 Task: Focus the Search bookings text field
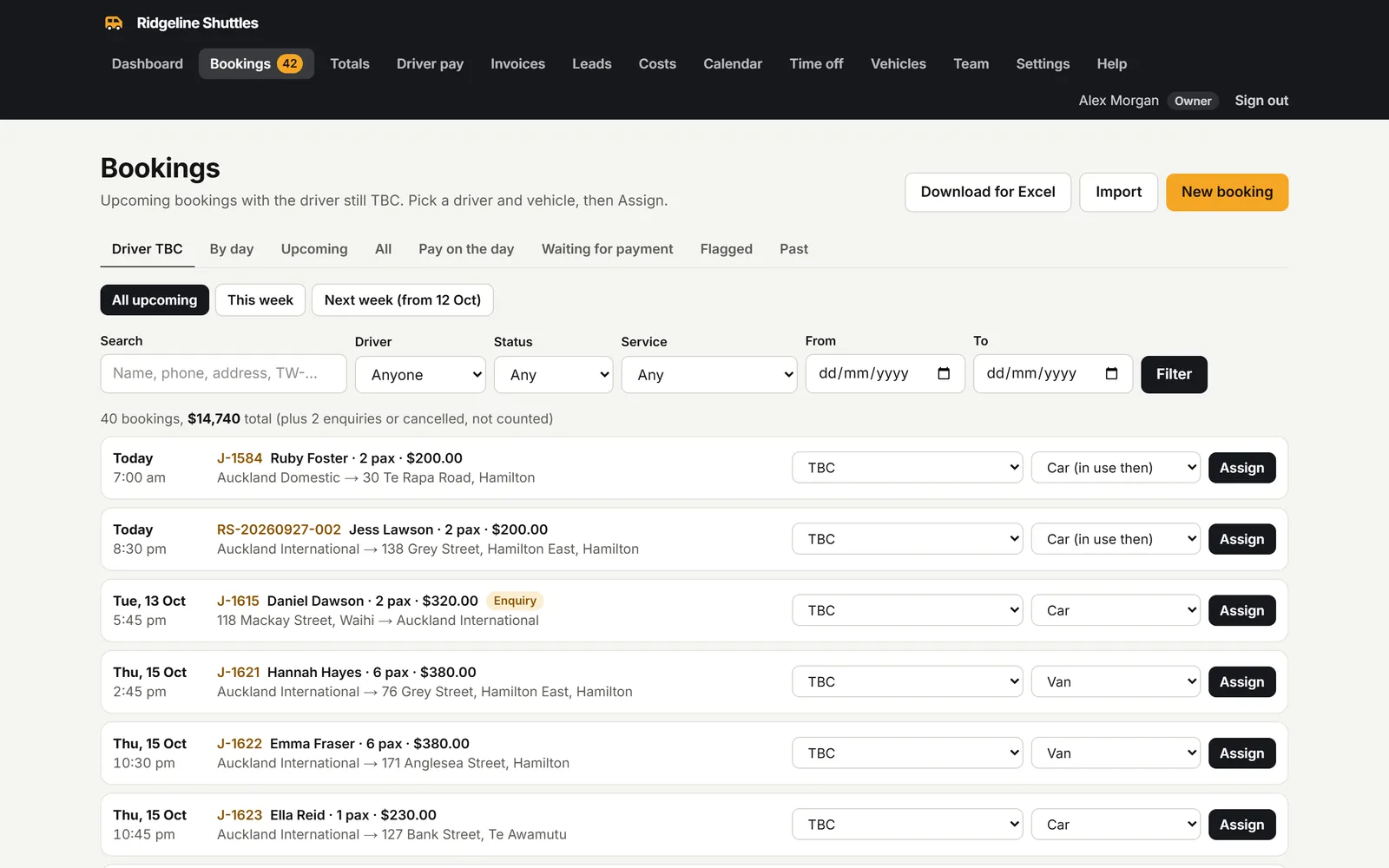tap(224, 374)
